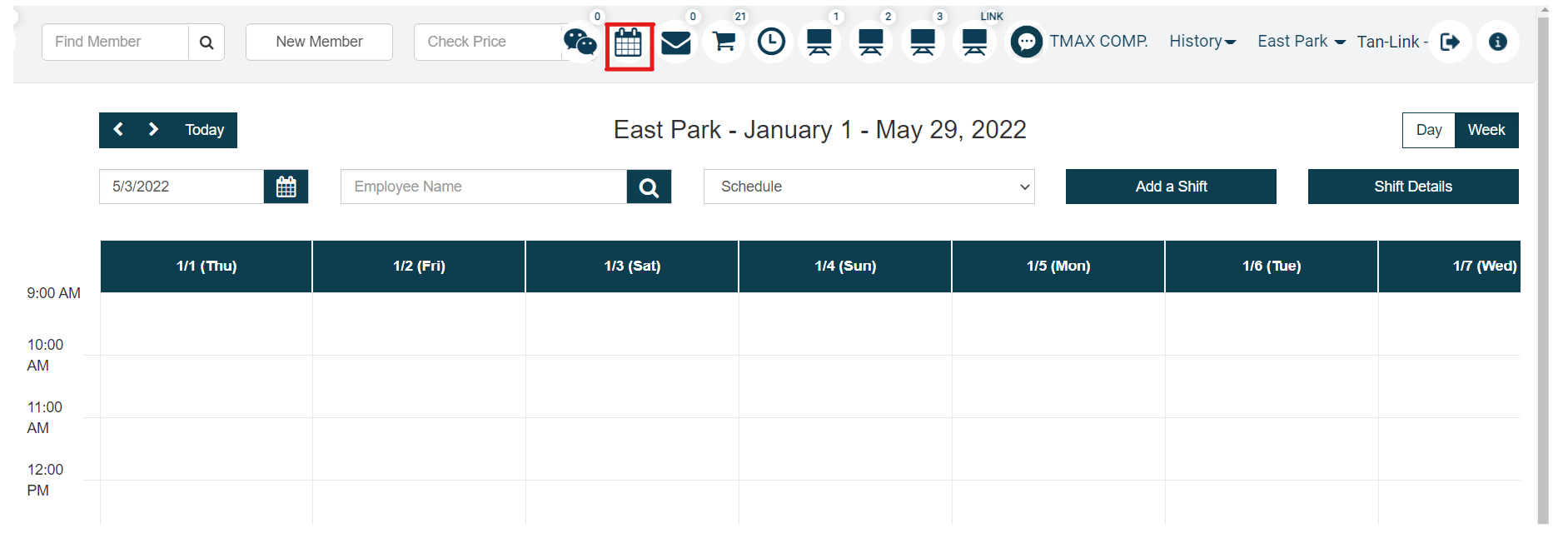Open the time clock icon
This screenshot has height=553, width=1568.
point(771,42)
